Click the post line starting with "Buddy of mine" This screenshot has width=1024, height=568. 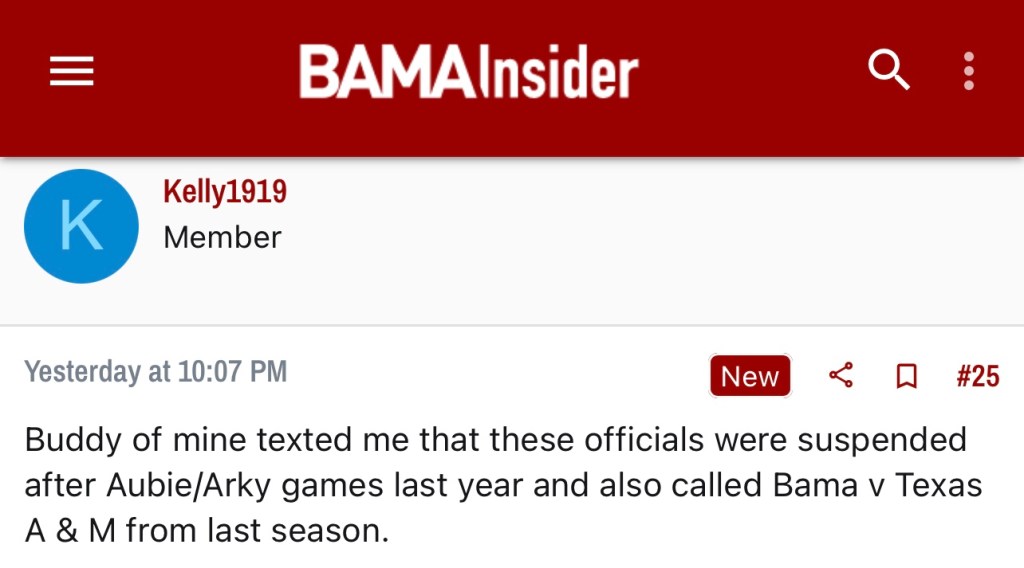coord(495,439)
